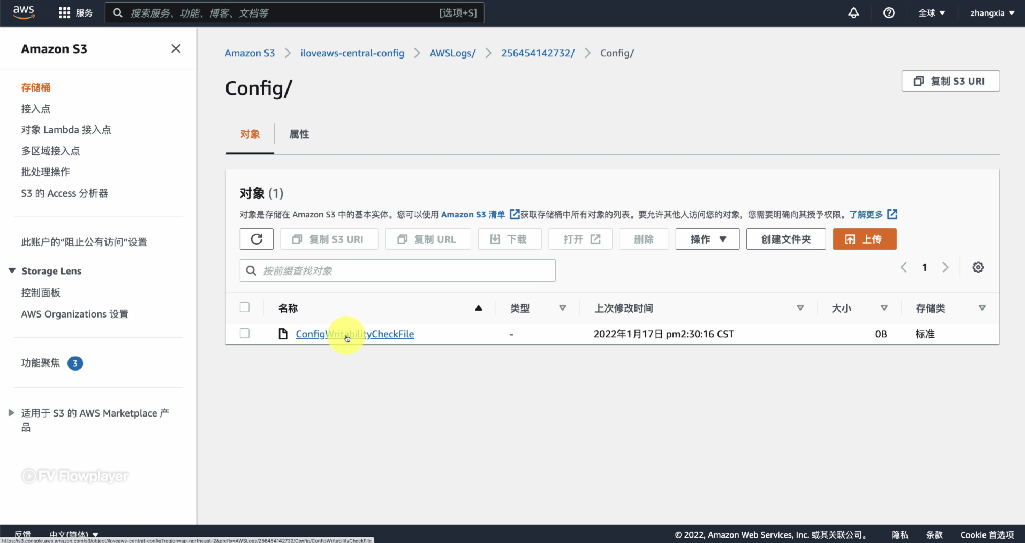
Task: Open the 中文(简体) language selector
Action: [x=74, y=535]
